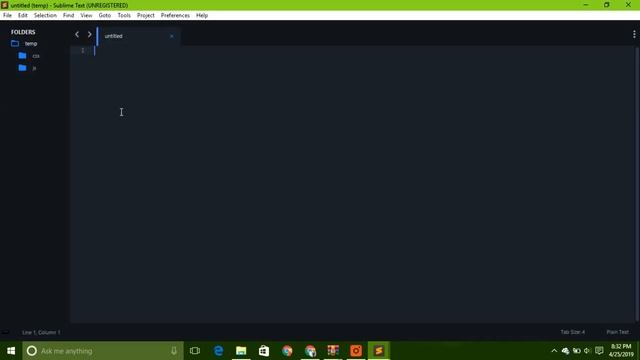Screen dimensions: 640x360
Task: Open the Tools menu
Action: pos(124,16)
